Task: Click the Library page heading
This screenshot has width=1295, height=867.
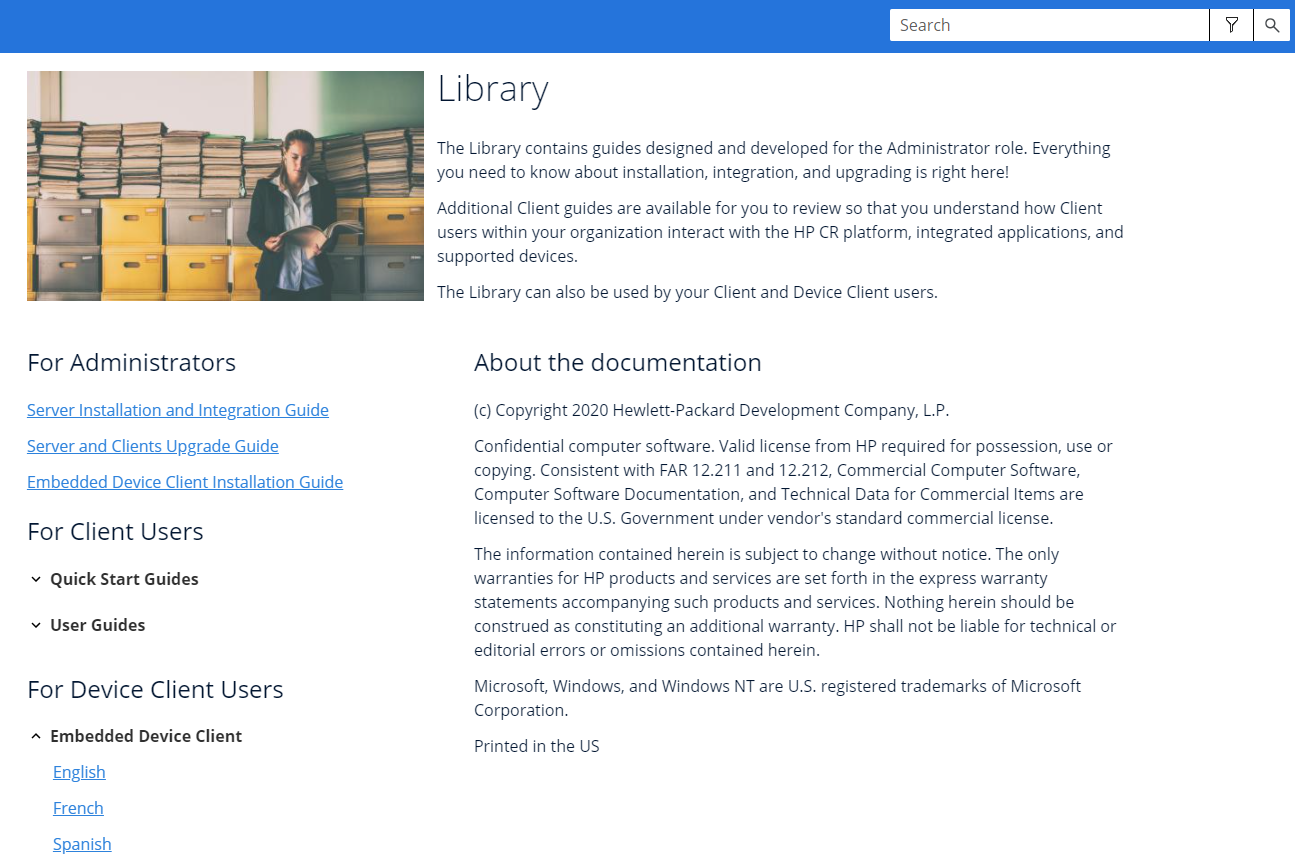Action: [x=493, y=90]
